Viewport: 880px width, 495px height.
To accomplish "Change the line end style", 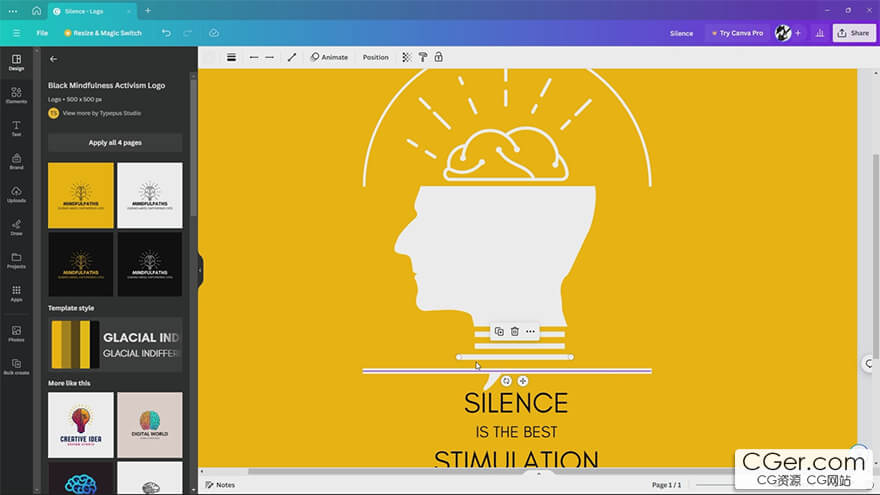I will [270, 57].
